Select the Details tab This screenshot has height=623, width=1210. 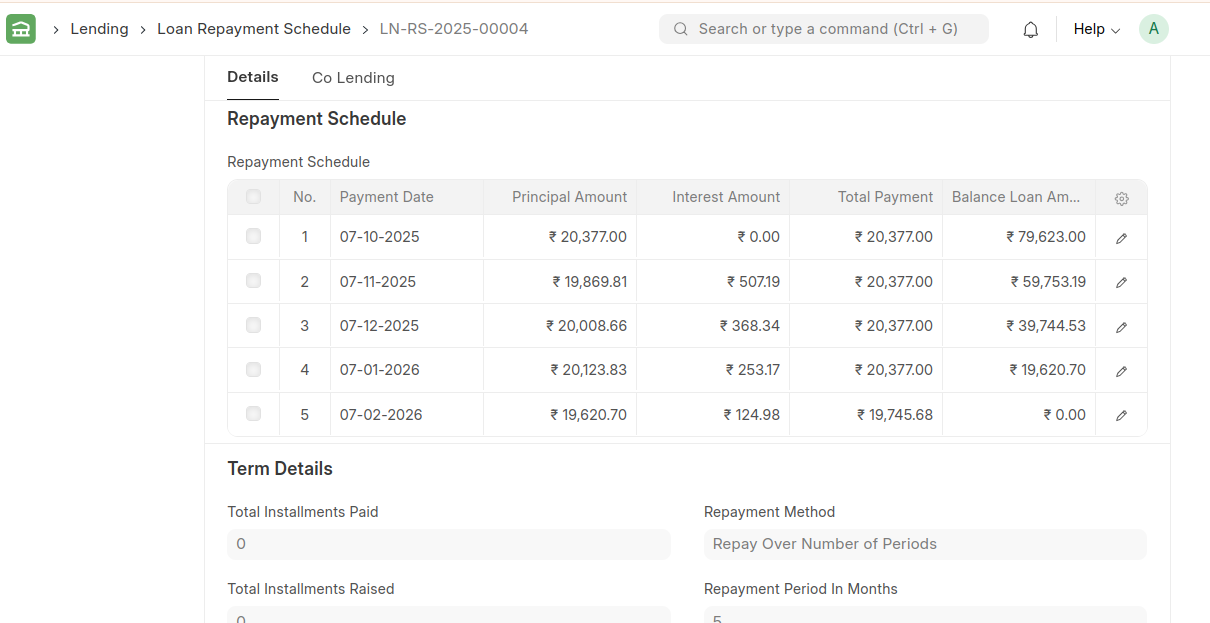(252, 77)
